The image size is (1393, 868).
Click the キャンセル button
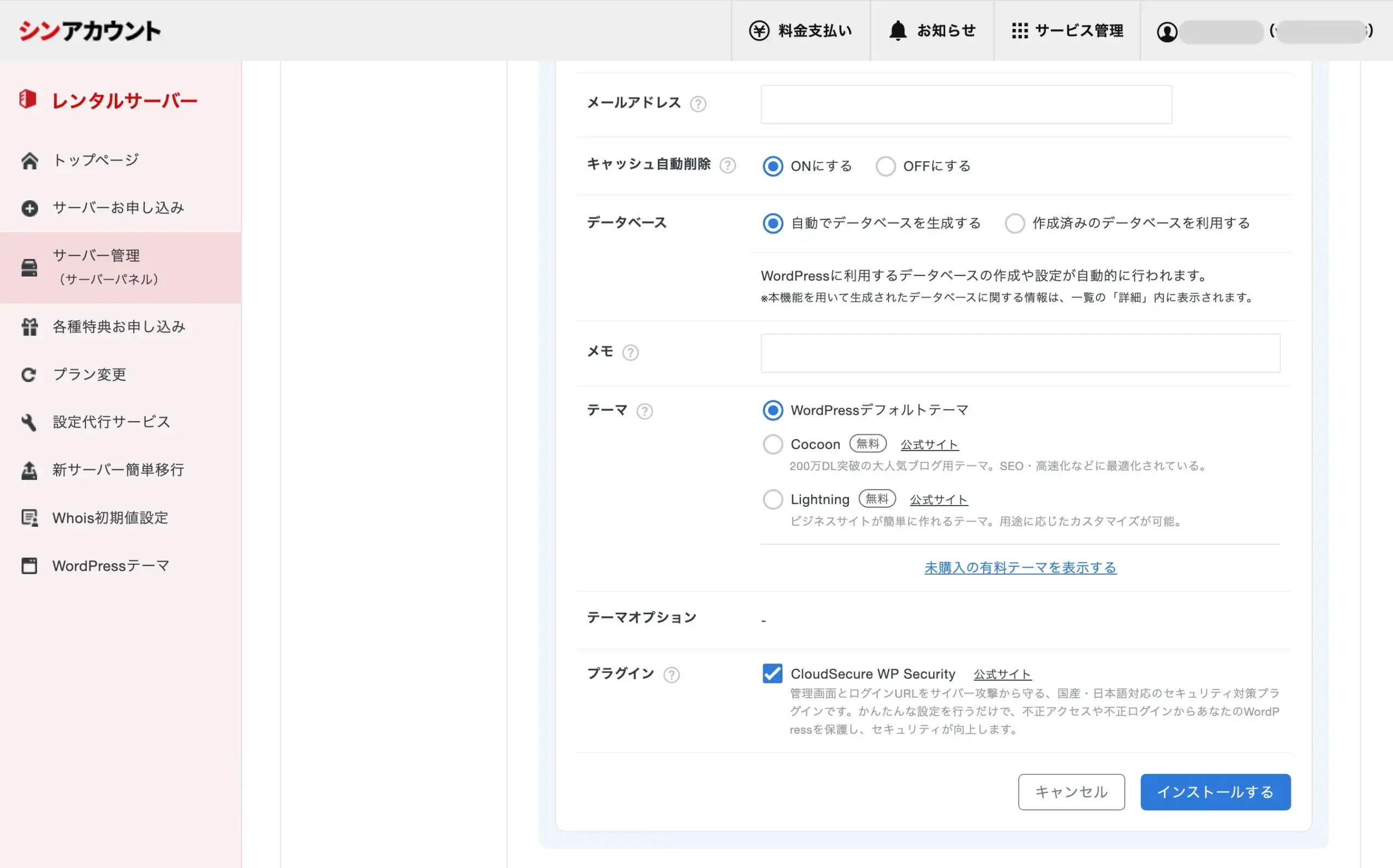[x=1070, y=792]
